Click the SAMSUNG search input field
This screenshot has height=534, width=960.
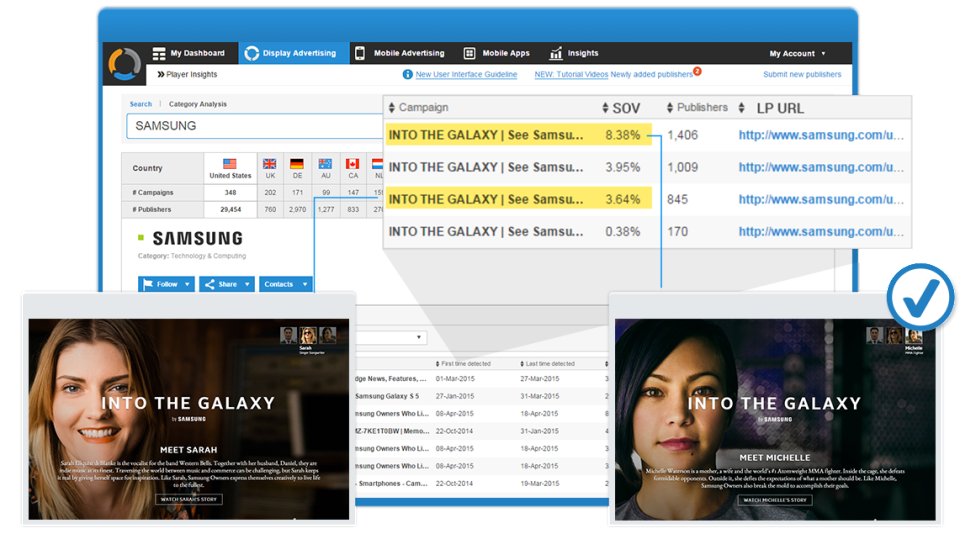coord(254,126)
